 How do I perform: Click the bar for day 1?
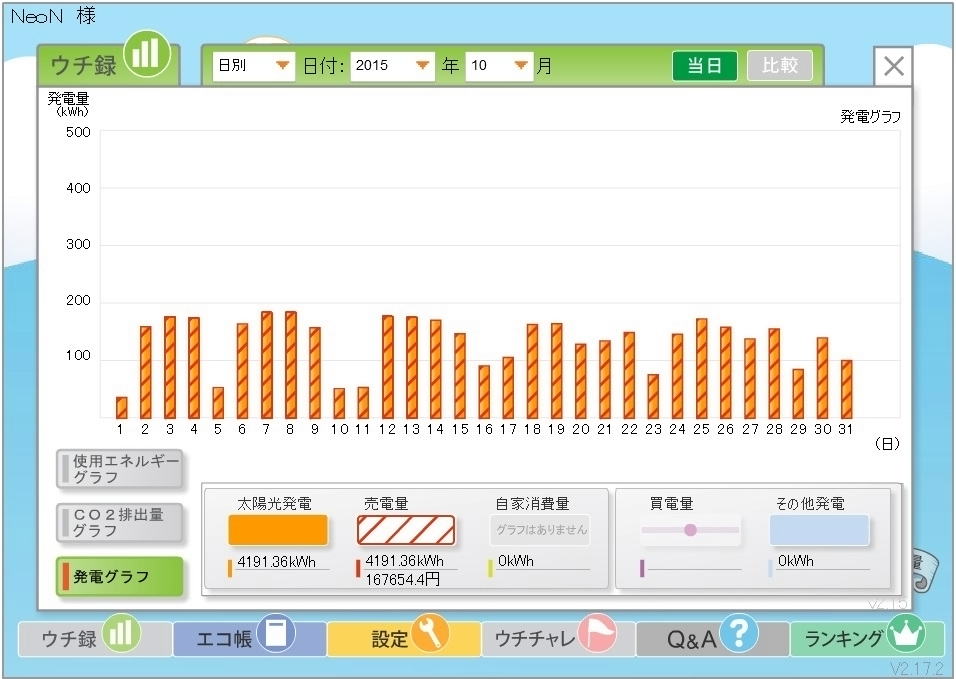121,408
